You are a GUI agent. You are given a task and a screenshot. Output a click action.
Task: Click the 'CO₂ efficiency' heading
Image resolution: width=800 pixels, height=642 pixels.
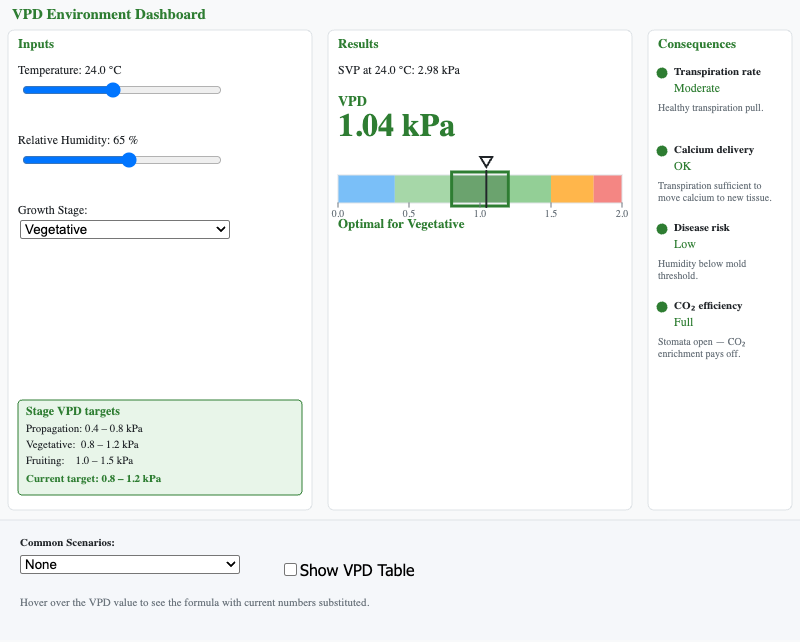708,306
